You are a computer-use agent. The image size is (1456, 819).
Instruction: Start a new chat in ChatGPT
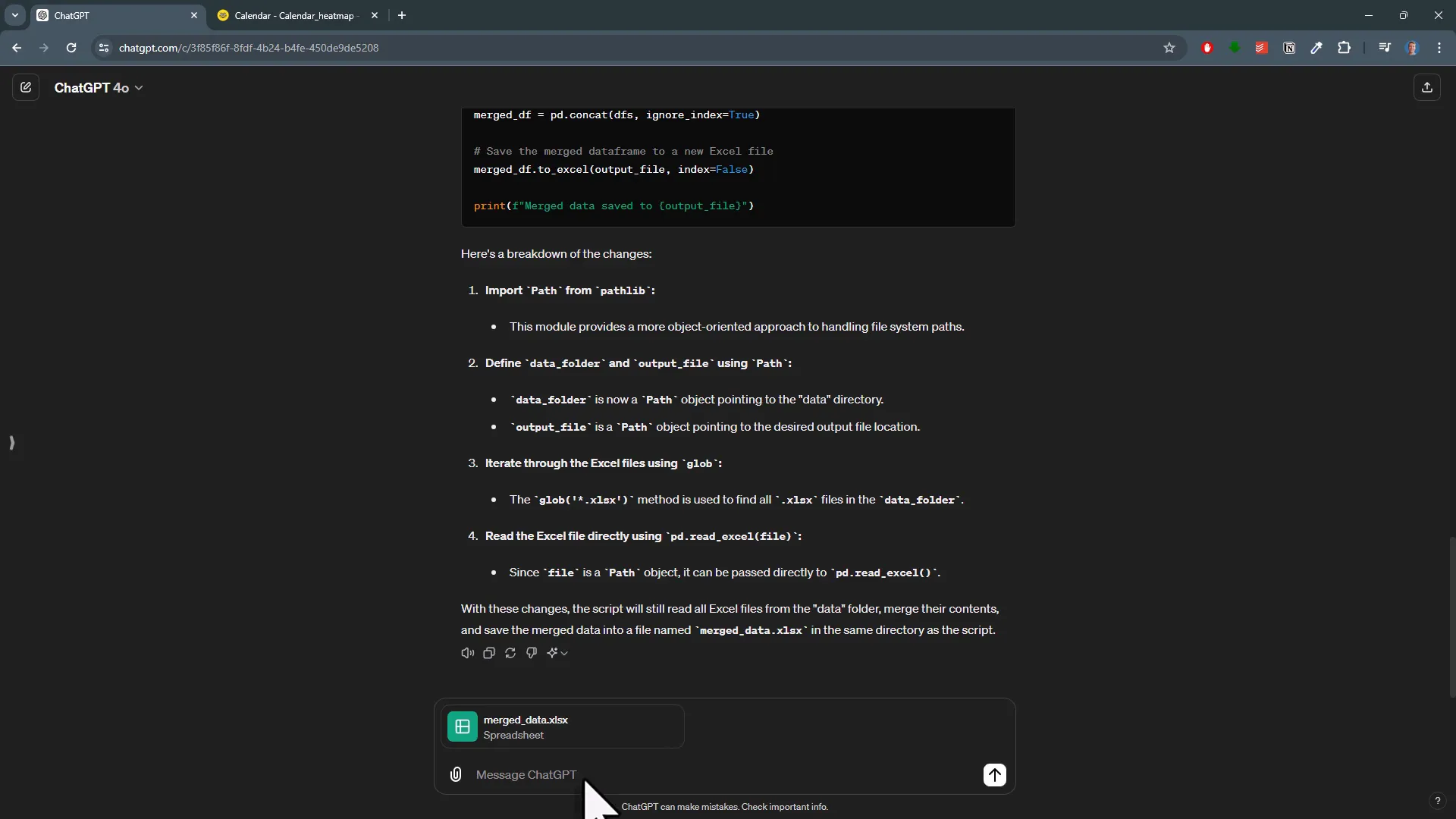26,87
